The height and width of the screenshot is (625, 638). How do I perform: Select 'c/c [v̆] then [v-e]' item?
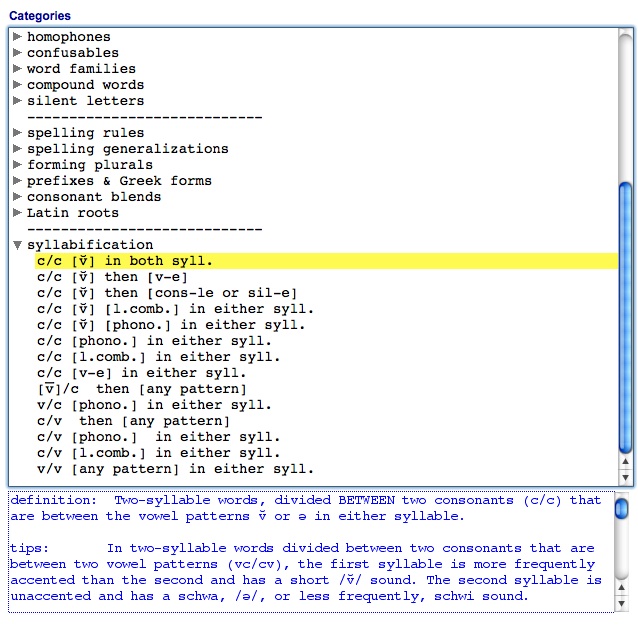coord(112,277)
